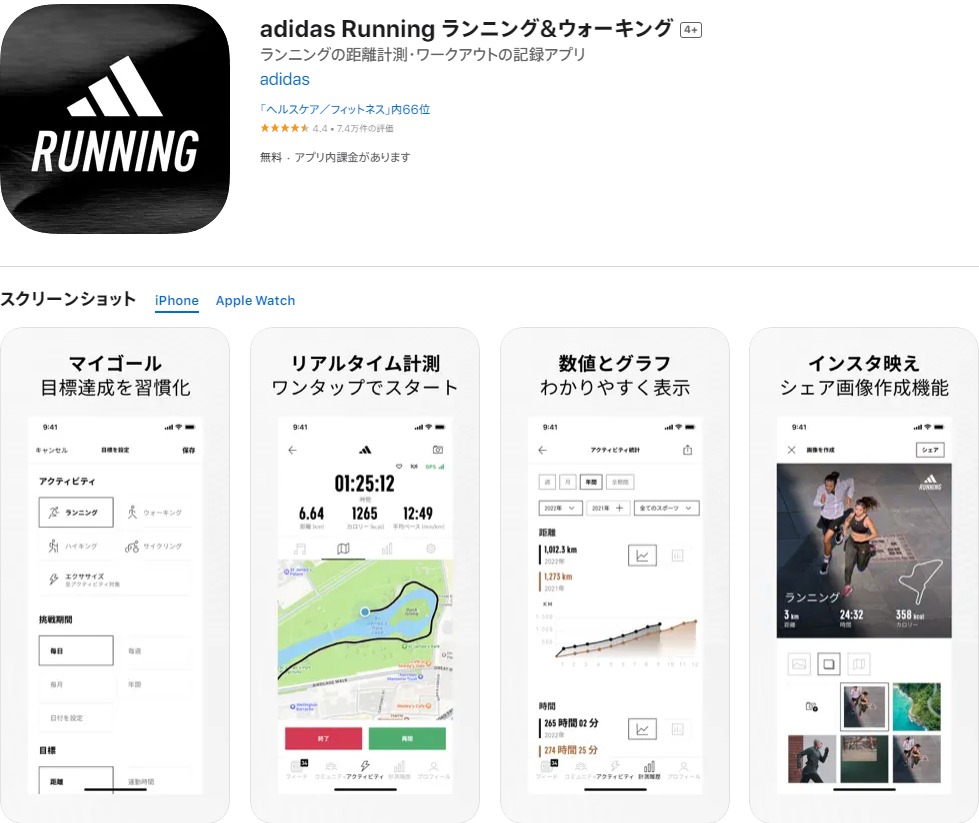The image size is (979, 823).
Task: Click the star rating row
Action: coord(327,128)
